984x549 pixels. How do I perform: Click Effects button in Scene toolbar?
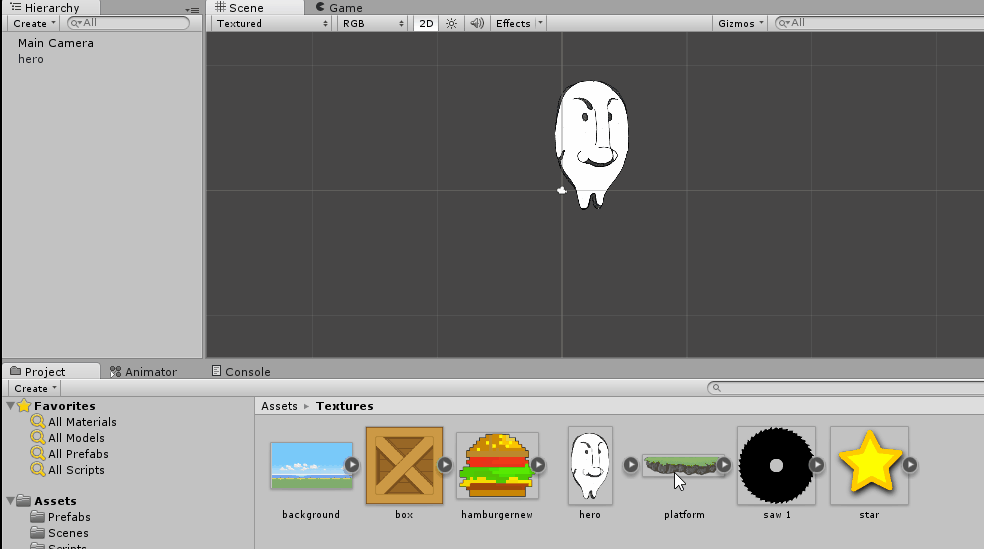coord(513,23)
